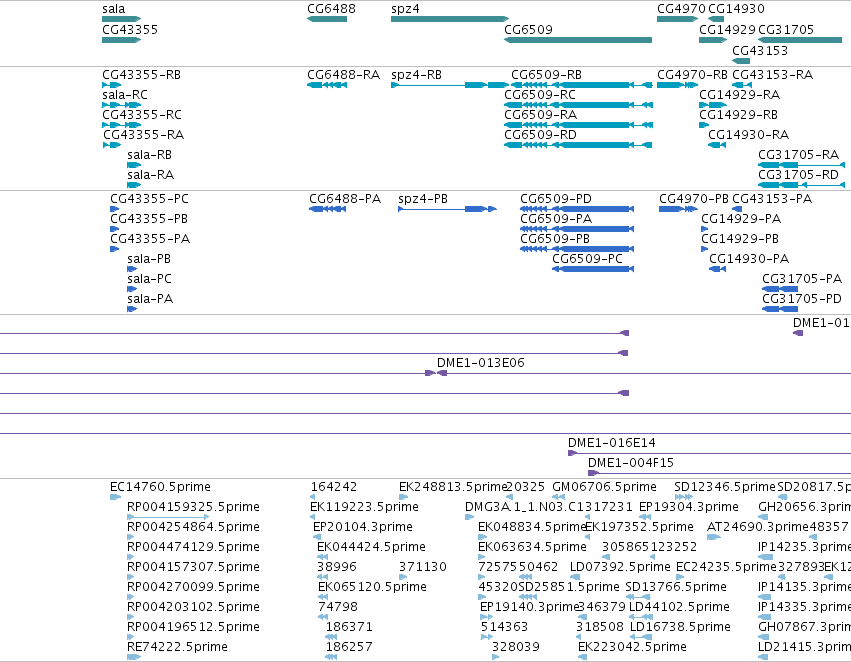Select protein CG4970-PB
The width and height of the screenshot is (851, 662).
point(694,199)
